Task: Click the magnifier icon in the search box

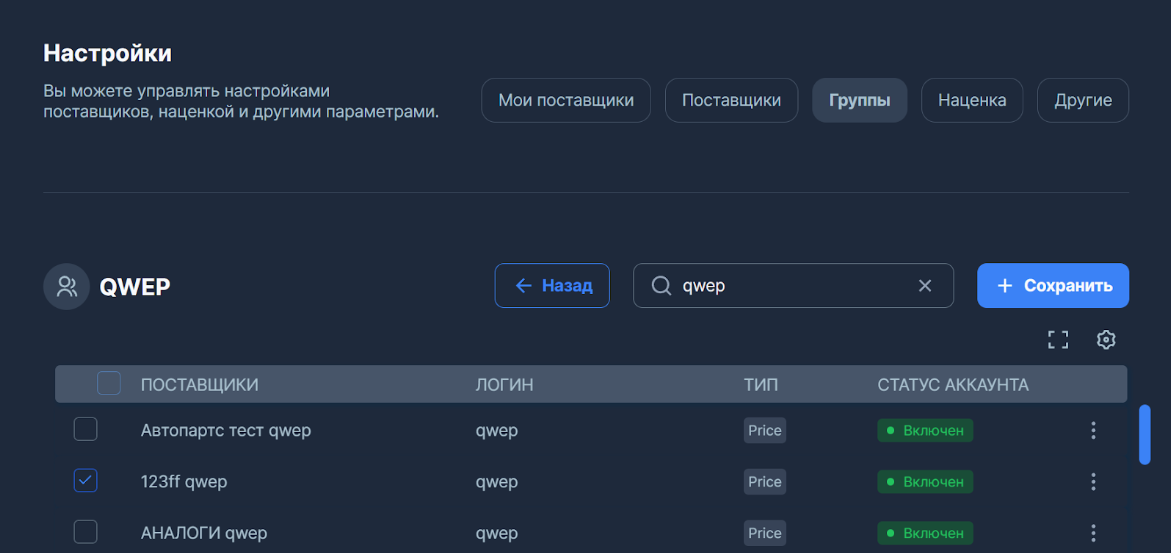Action: coord(660,285)
